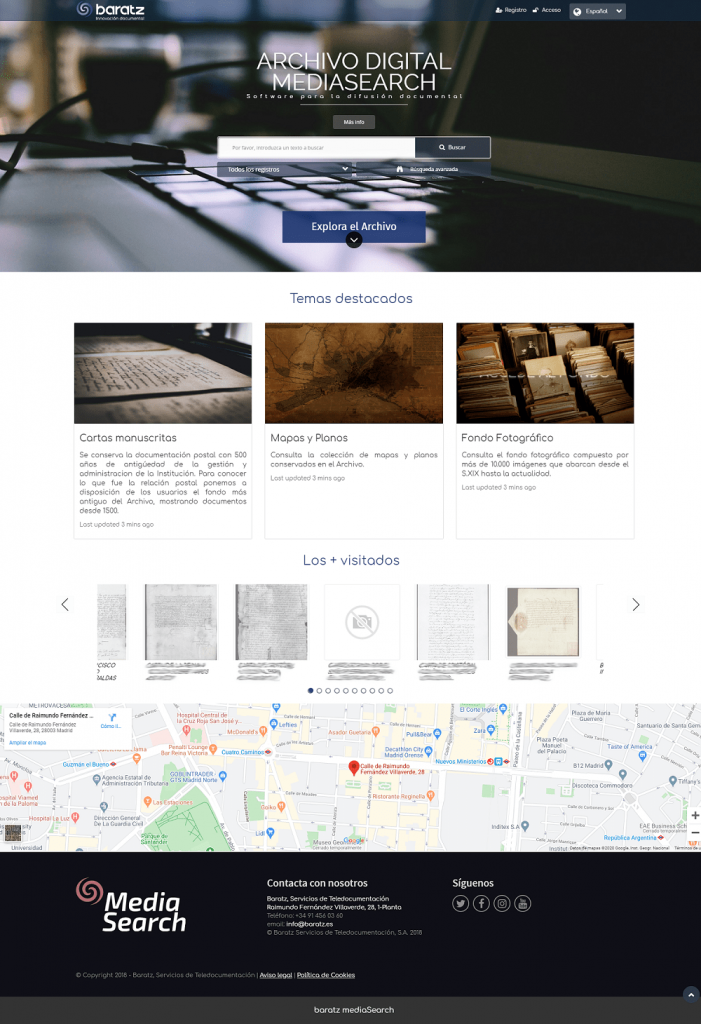Show previous most-visited carousel items
This screenshot has height=1024, width=701.
click(x=65, y=604)
